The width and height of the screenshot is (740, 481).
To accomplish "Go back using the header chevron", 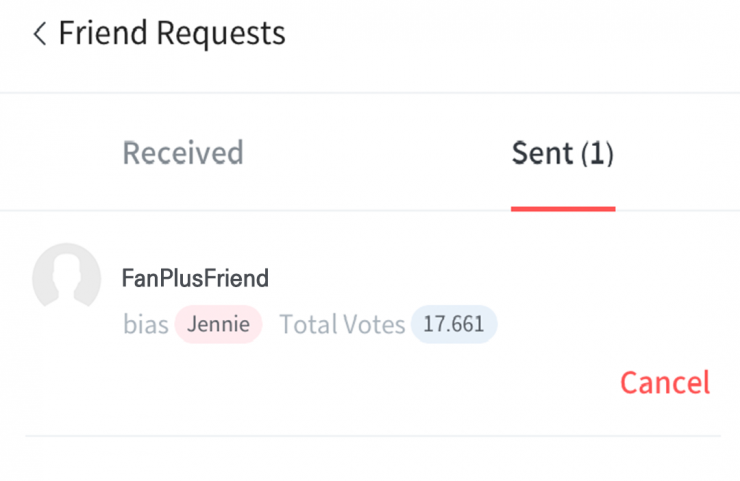I will 40,34.
